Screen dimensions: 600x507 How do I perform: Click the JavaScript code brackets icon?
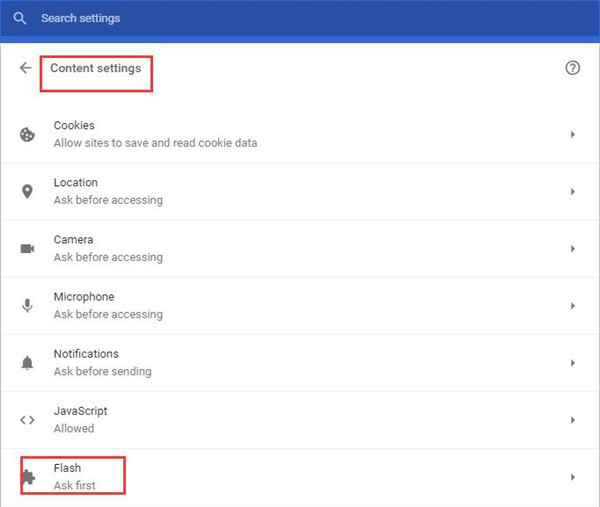pyautogui.click(x=27, y=420)
